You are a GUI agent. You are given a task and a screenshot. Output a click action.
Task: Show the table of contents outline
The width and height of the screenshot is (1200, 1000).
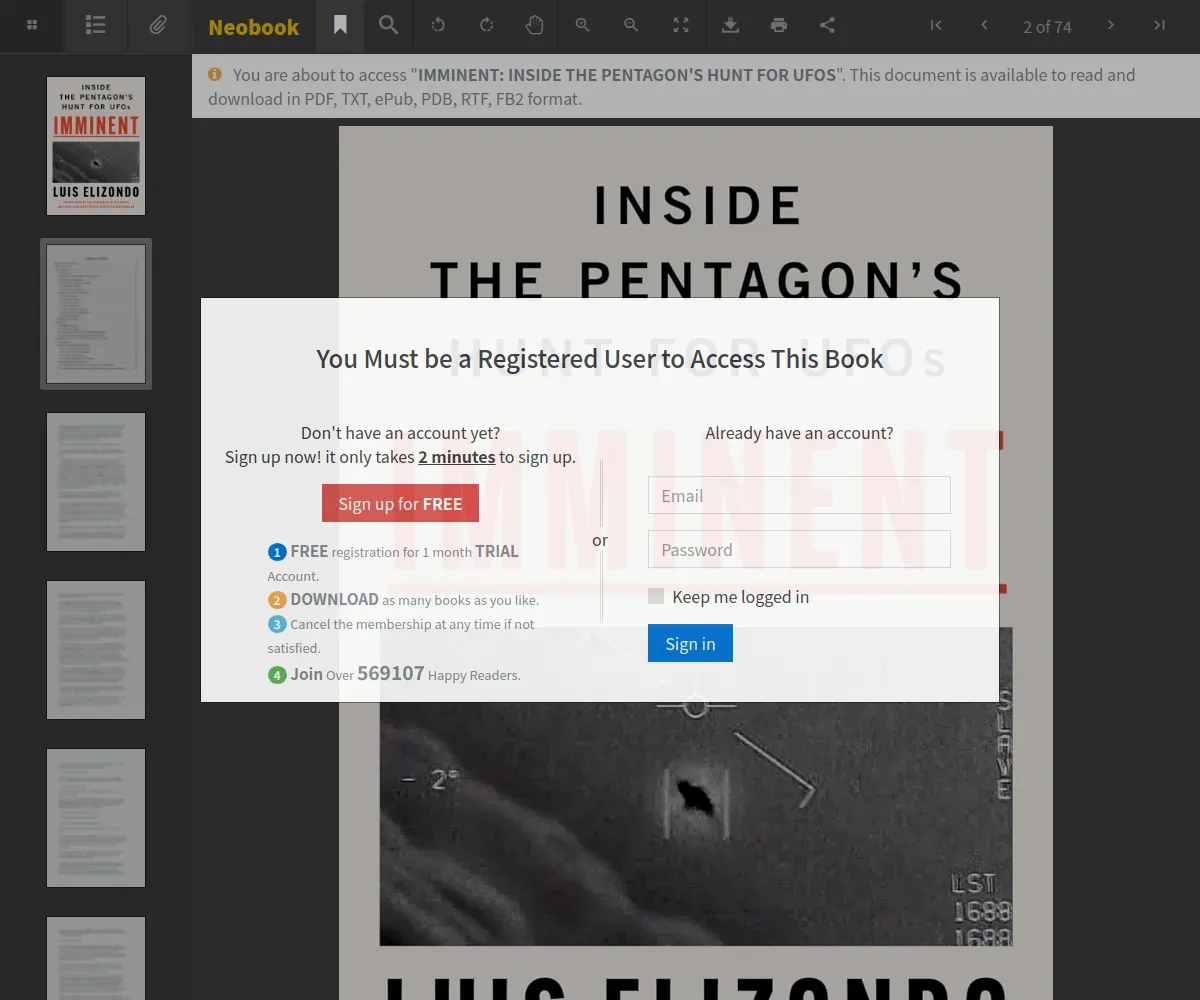96,26
